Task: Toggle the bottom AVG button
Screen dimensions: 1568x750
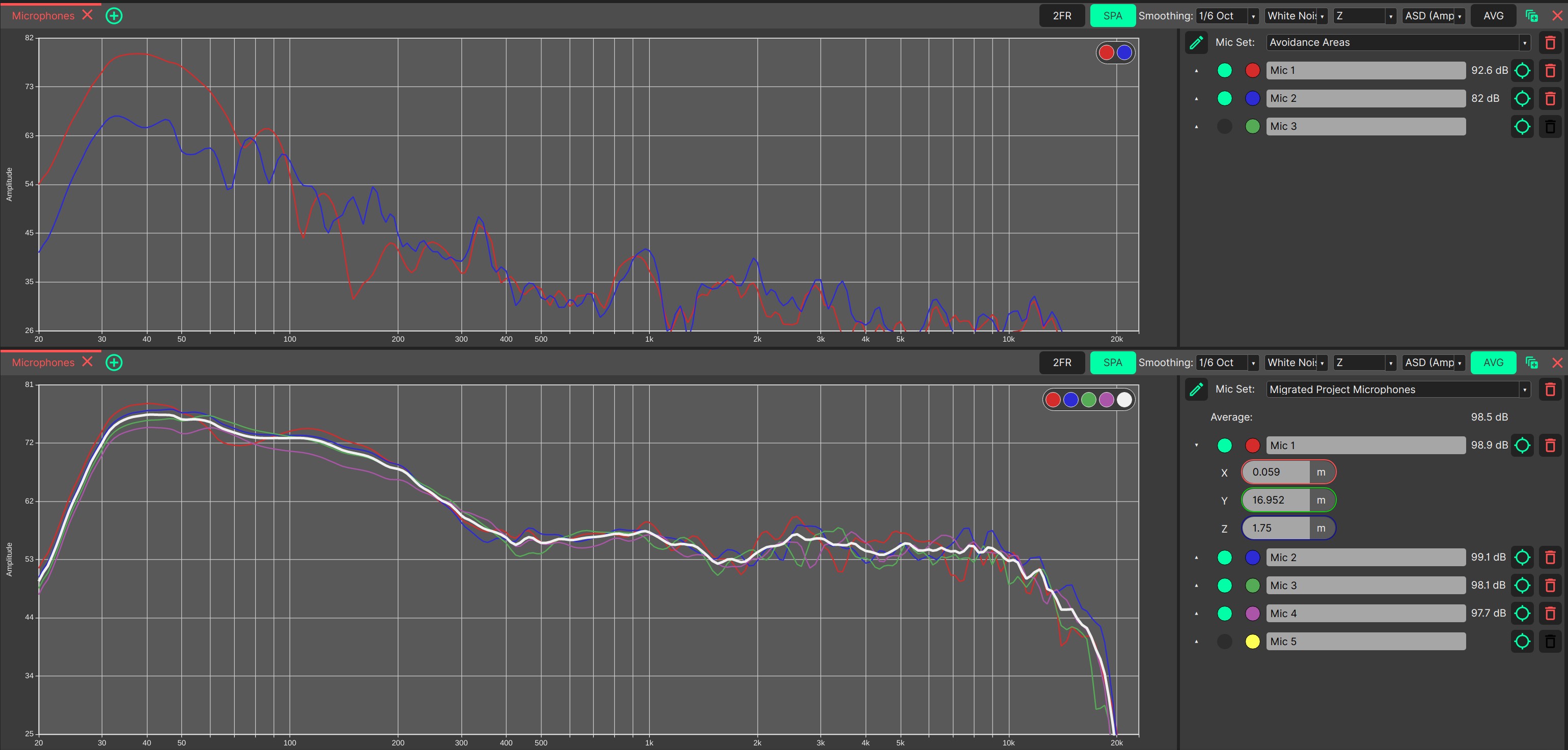Action: pos(1493,363)
